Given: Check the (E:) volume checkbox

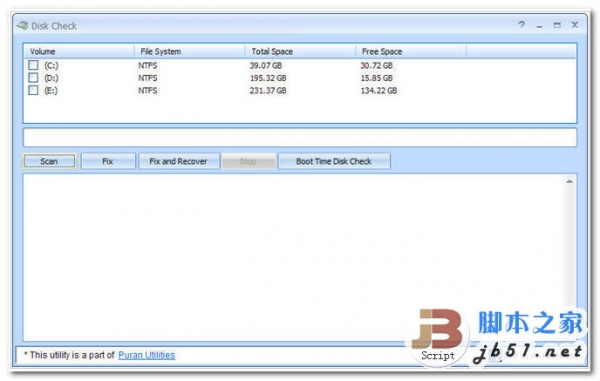Looking at the screenshot, I should coord(33,90).
